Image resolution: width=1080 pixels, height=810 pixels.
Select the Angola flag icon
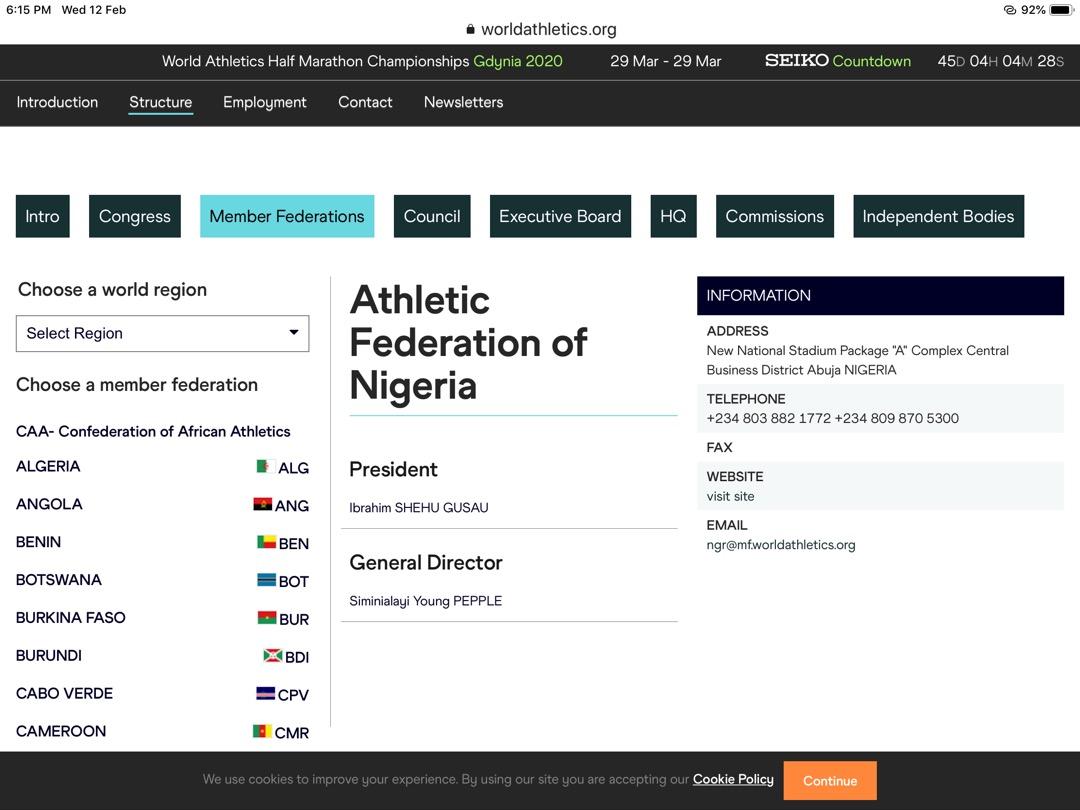click(x=263, y=503)
